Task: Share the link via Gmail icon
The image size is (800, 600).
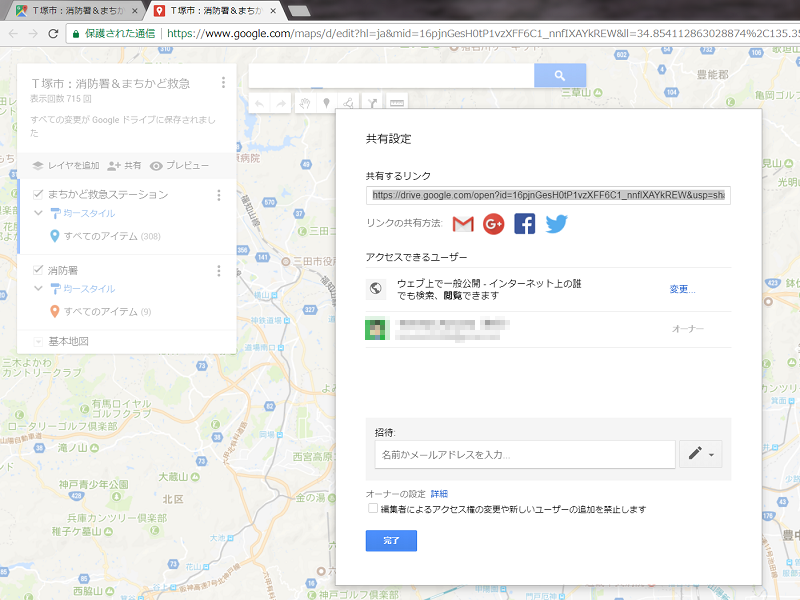Action: point(463,224)
